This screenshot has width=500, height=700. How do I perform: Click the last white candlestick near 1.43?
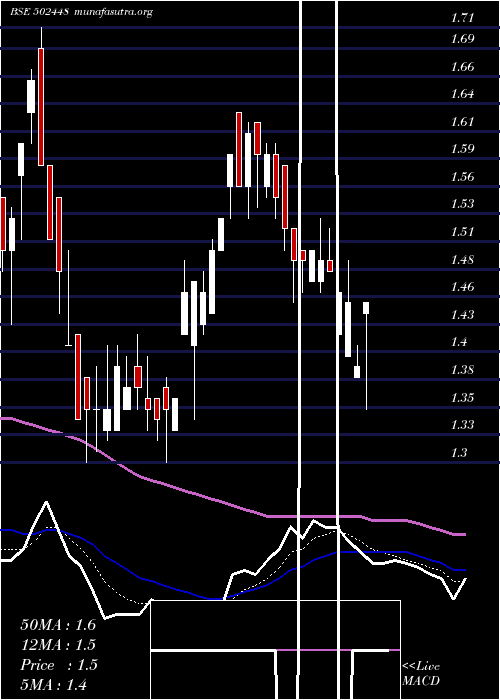pos(366,308)
